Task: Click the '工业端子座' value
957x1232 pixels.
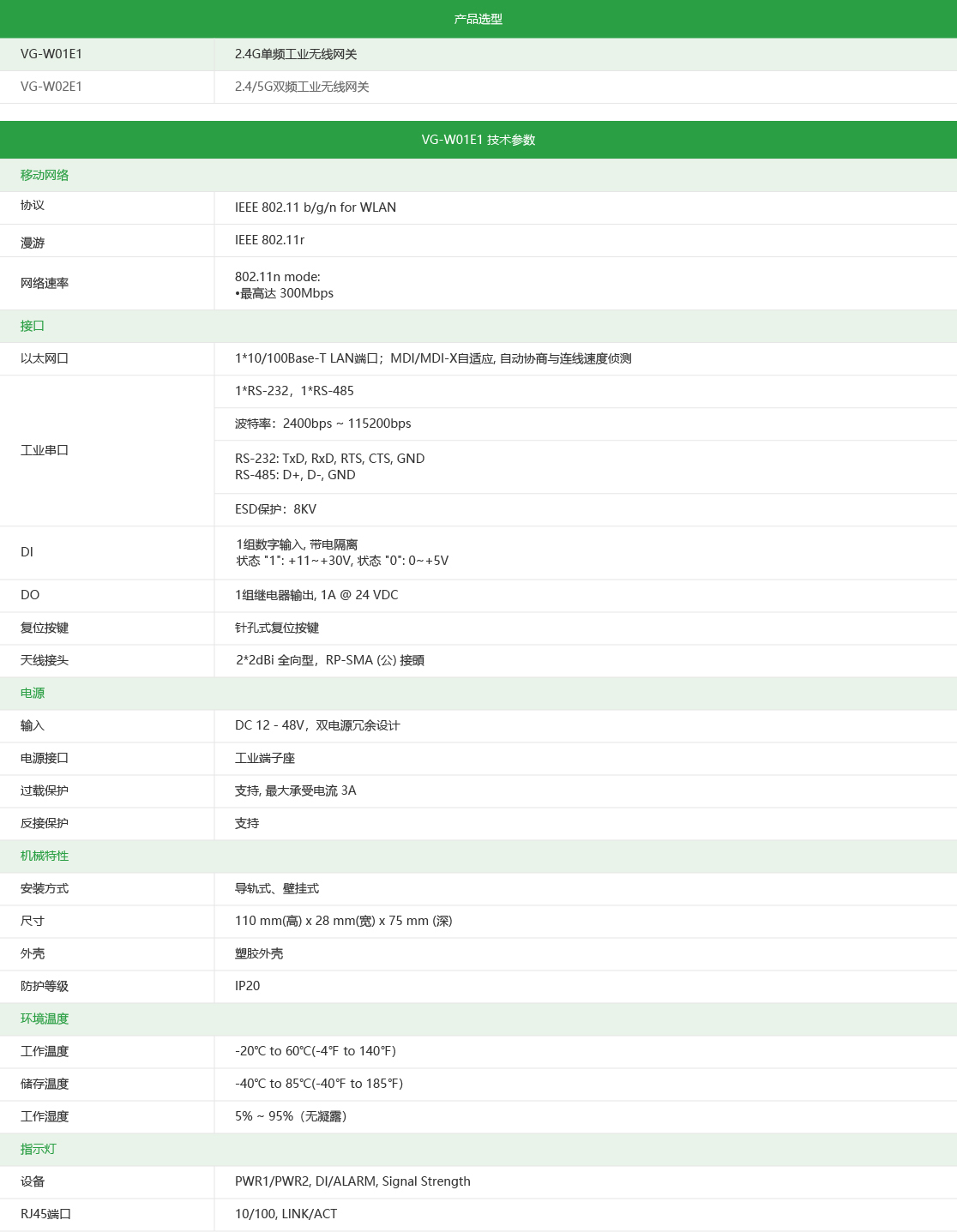Action: click(265, 758)
